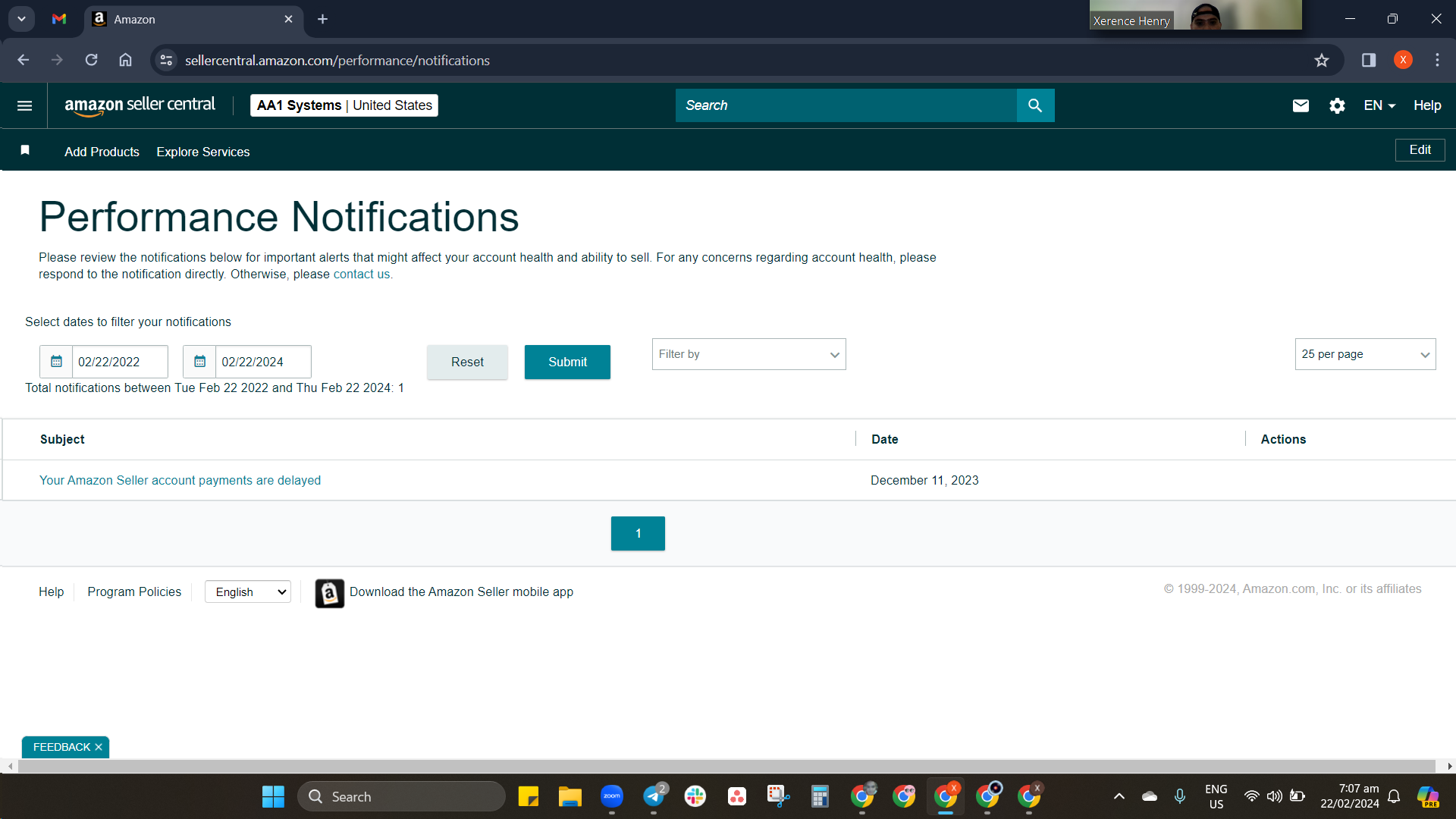Viewport: 1456px width, 819px height.
Task: Open the Settings gear in Seller Central
Action: click(1337, 105)
